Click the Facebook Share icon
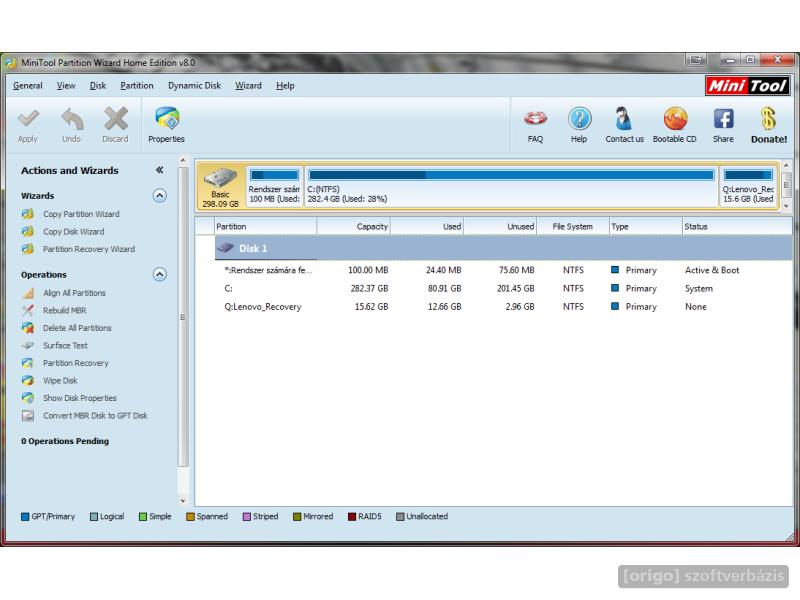This screenshot has height=600, width=800. click(x=723, y=118)
